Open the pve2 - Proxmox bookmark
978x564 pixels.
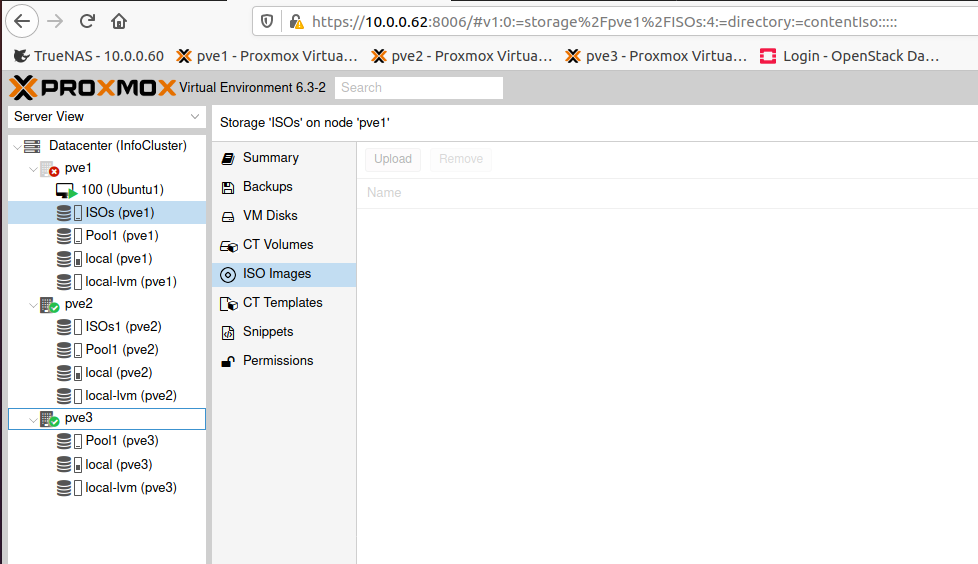[x=462, y=56]
